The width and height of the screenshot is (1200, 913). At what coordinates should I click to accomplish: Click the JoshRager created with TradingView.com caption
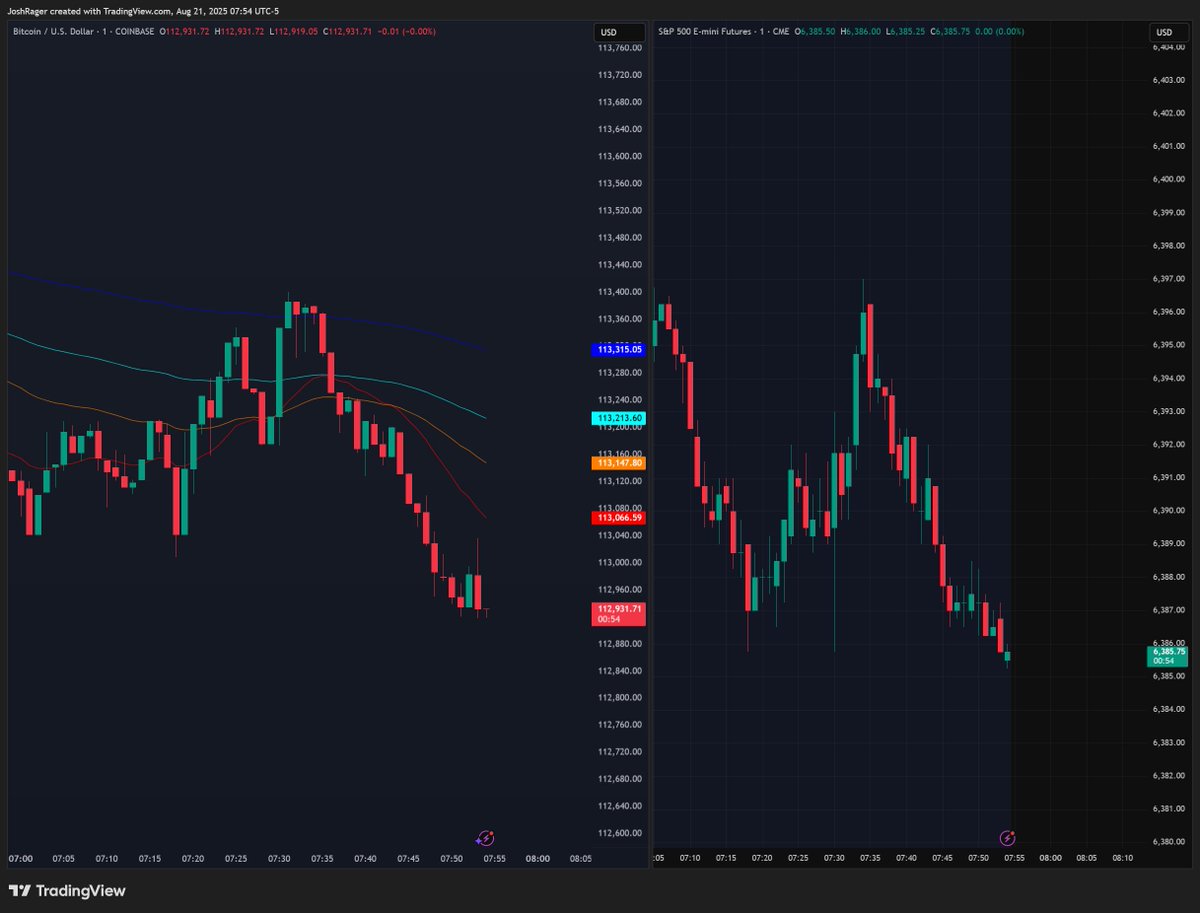click(x=143, y=11)
